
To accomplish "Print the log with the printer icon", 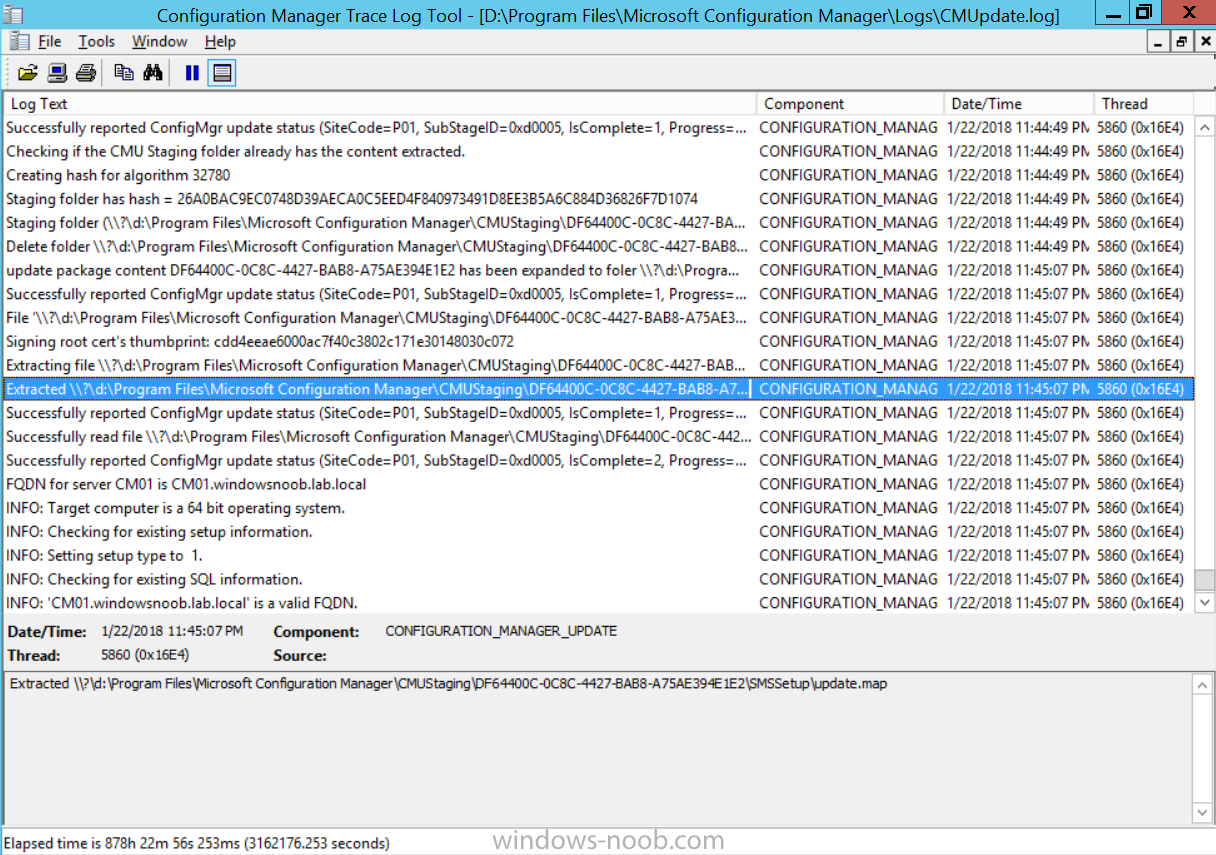I will (86, 72).
